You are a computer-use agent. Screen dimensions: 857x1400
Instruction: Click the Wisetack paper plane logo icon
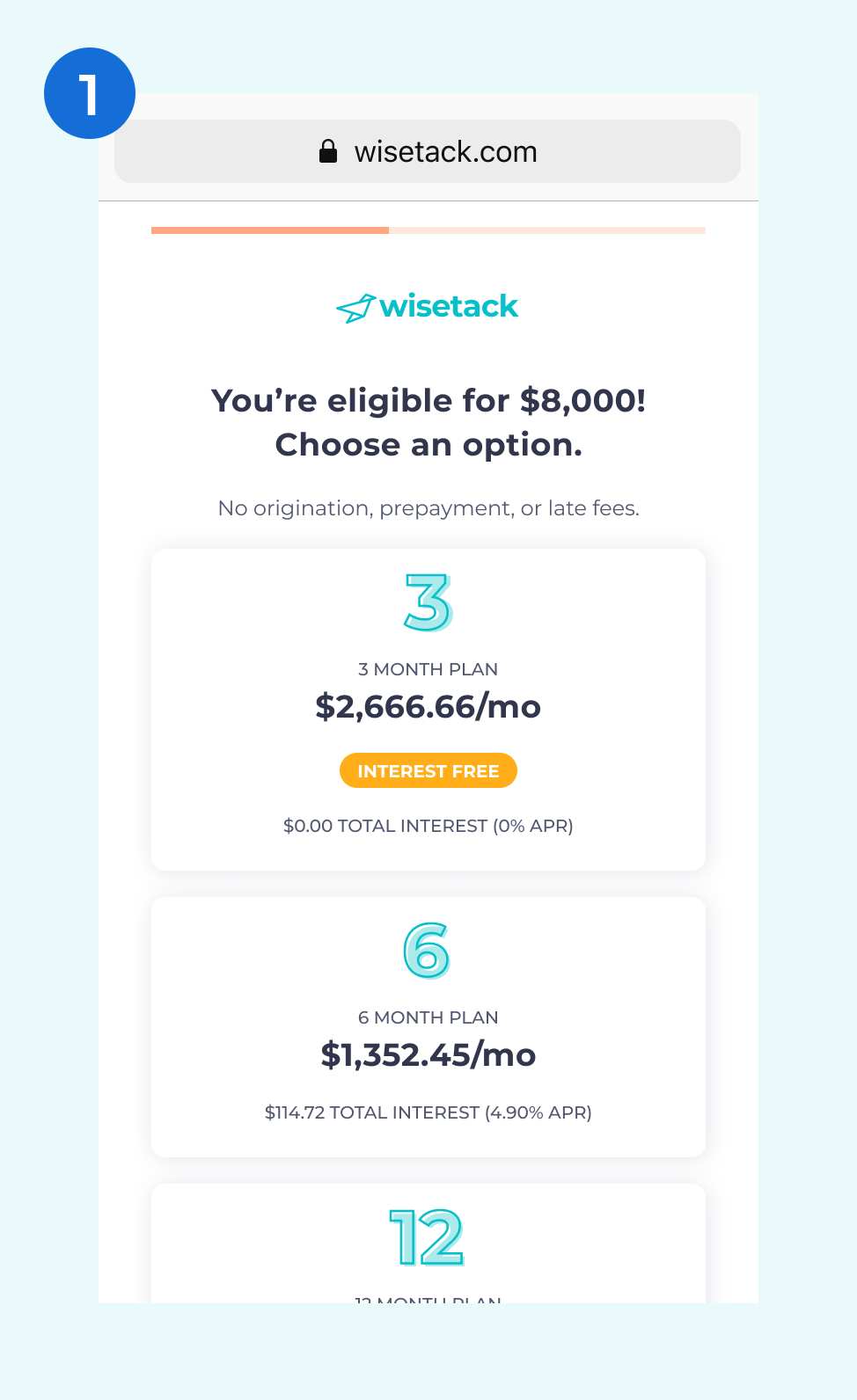coord(355,309)
